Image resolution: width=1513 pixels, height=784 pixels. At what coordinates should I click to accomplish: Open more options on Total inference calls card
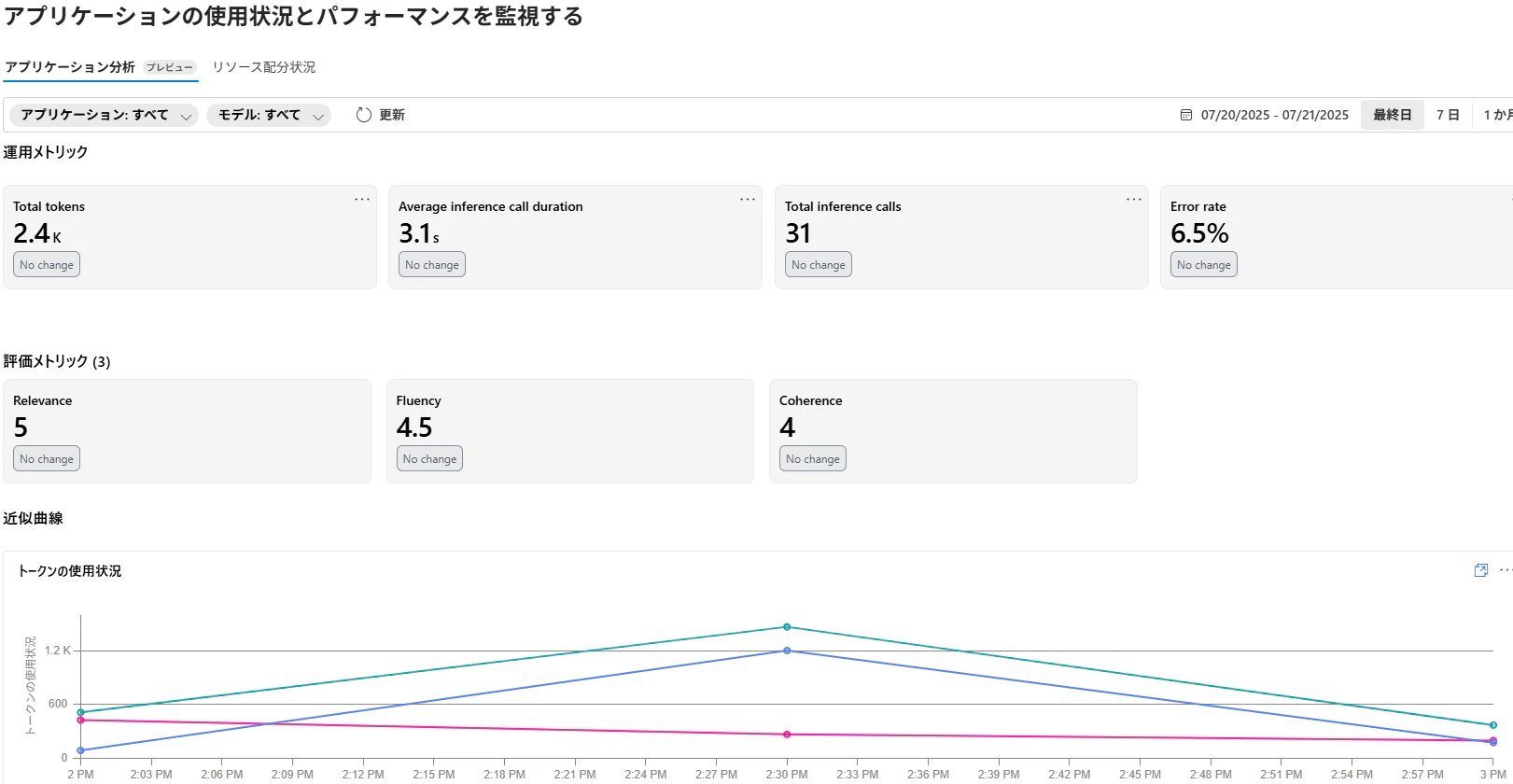click(x=1134, y=200)
